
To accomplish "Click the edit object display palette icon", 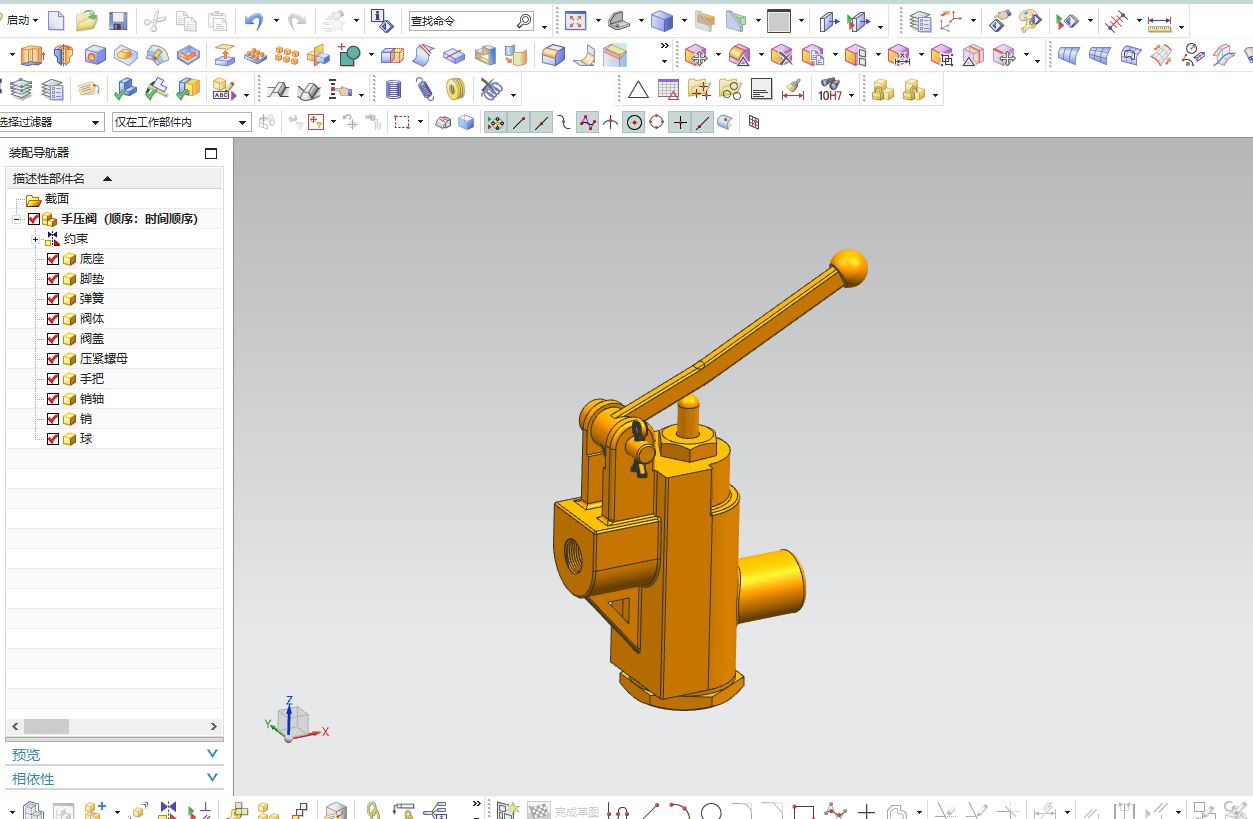I will tap(1030, 20).
